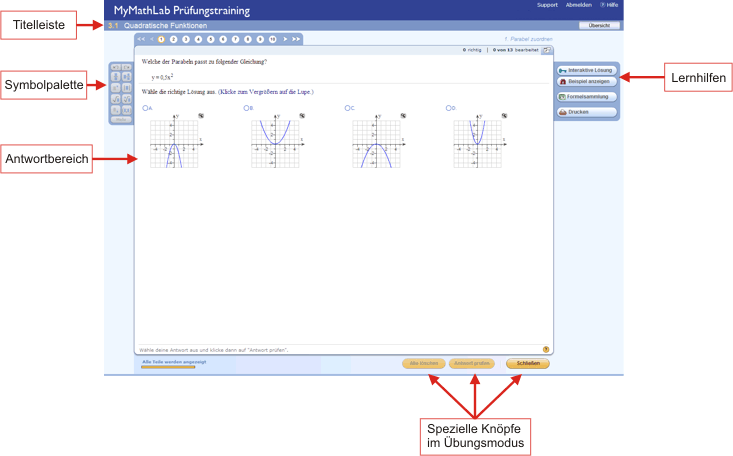
Task: Click the narrow upward parabola graph of option D
Action: [479, 142]
